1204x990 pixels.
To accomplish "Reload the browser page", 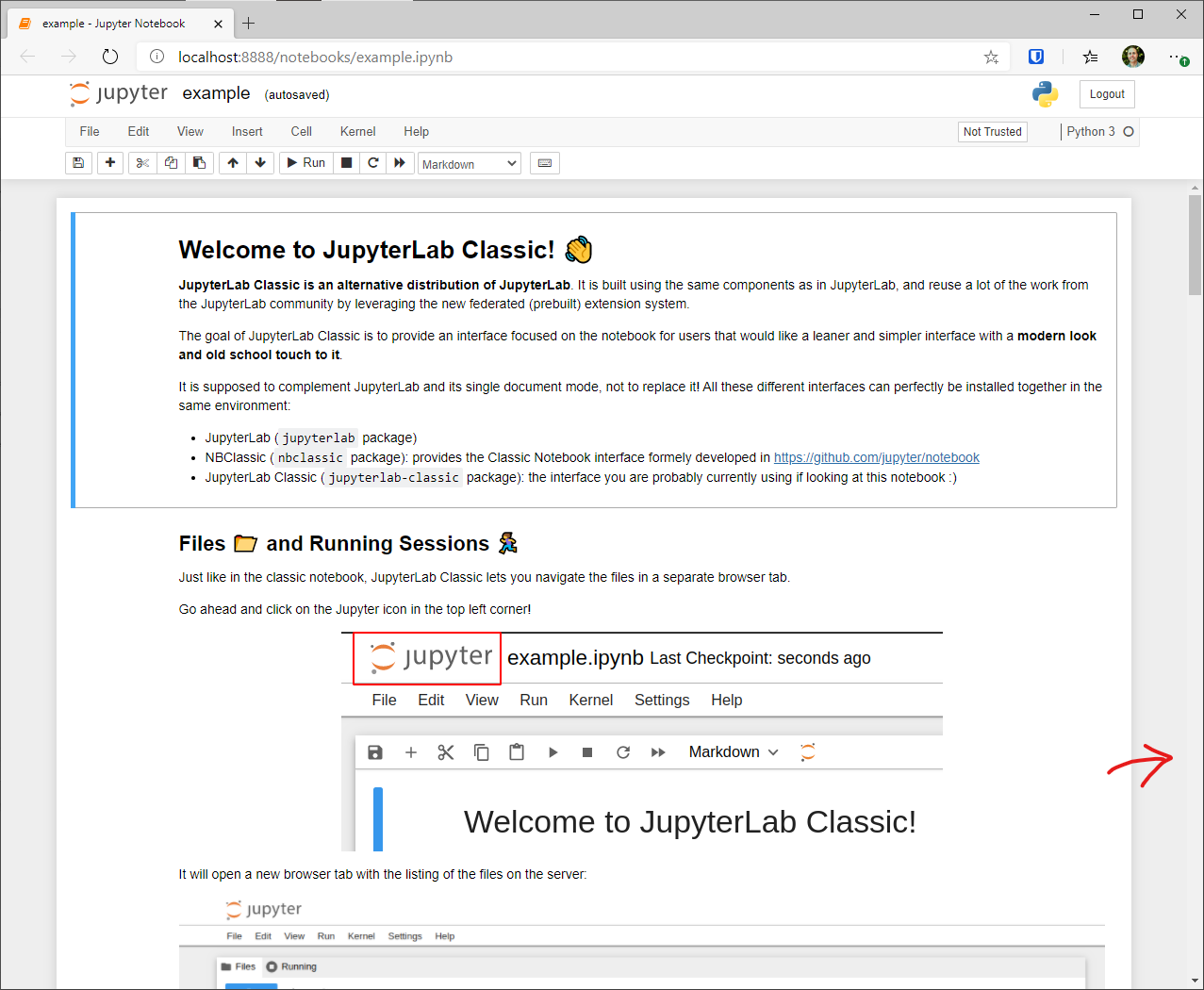I will click(110, 57).
